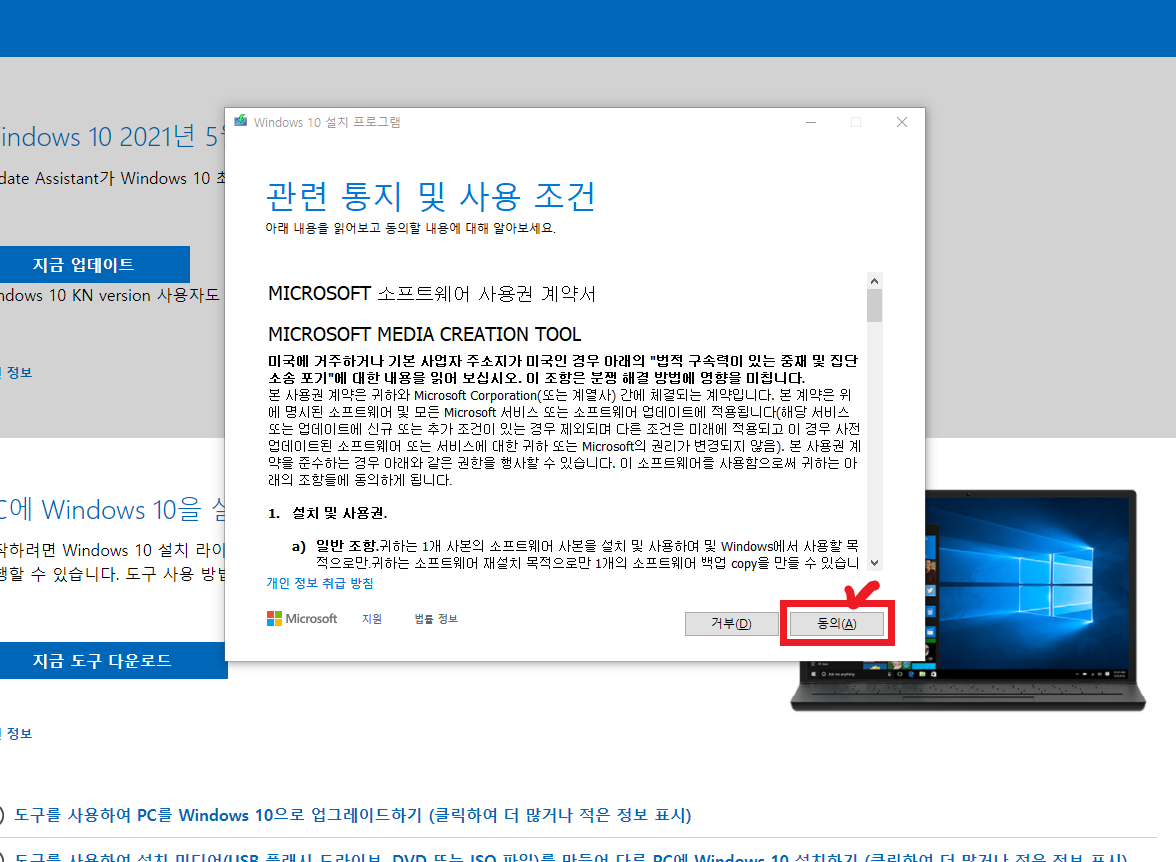Click the MICROSOFT 소프트웨어 사용권 계약서 text
1176x862 pixels.
pos(432,293)
